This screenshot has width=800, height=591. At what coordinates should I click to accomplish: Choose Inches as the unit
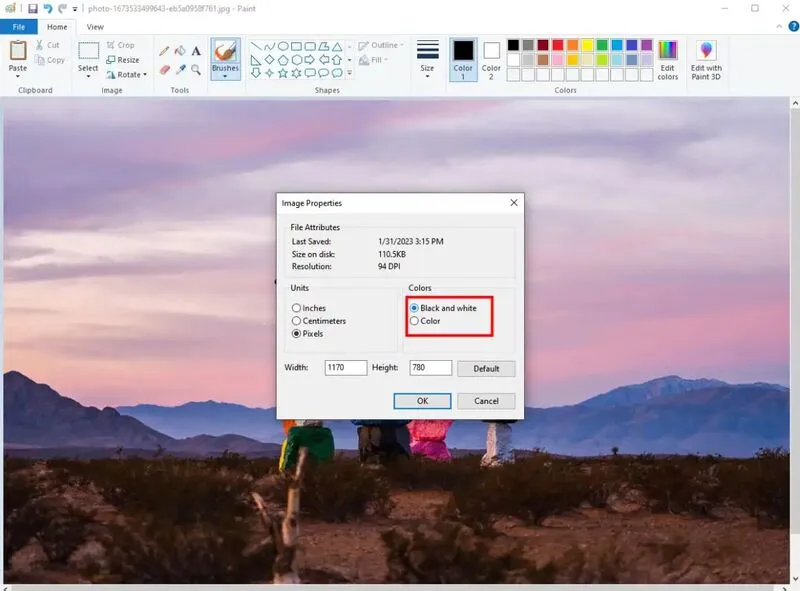tap(296, 308)
